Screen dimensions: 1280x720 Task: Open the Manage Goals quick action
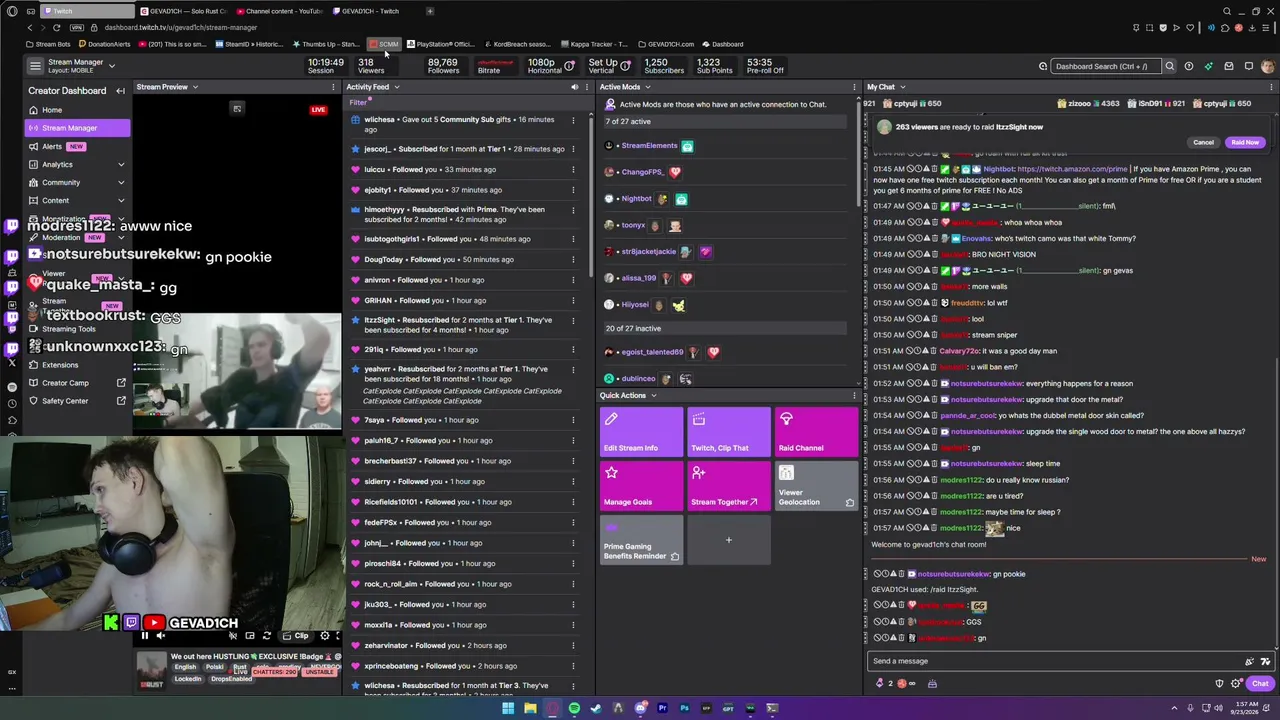[641, 486]
